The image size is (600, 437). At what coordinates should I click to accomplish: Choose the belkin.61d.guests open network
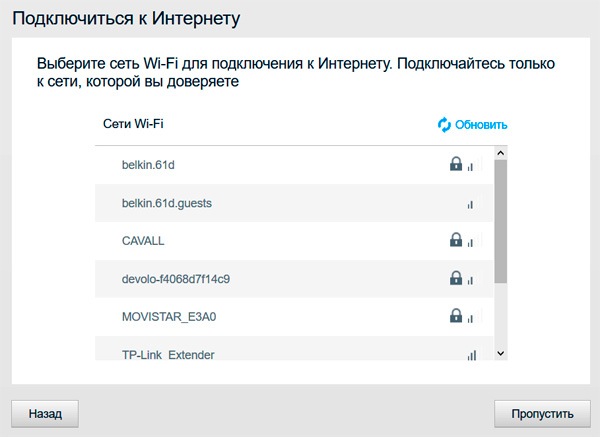pyautogui.click(x=166, y=203)
